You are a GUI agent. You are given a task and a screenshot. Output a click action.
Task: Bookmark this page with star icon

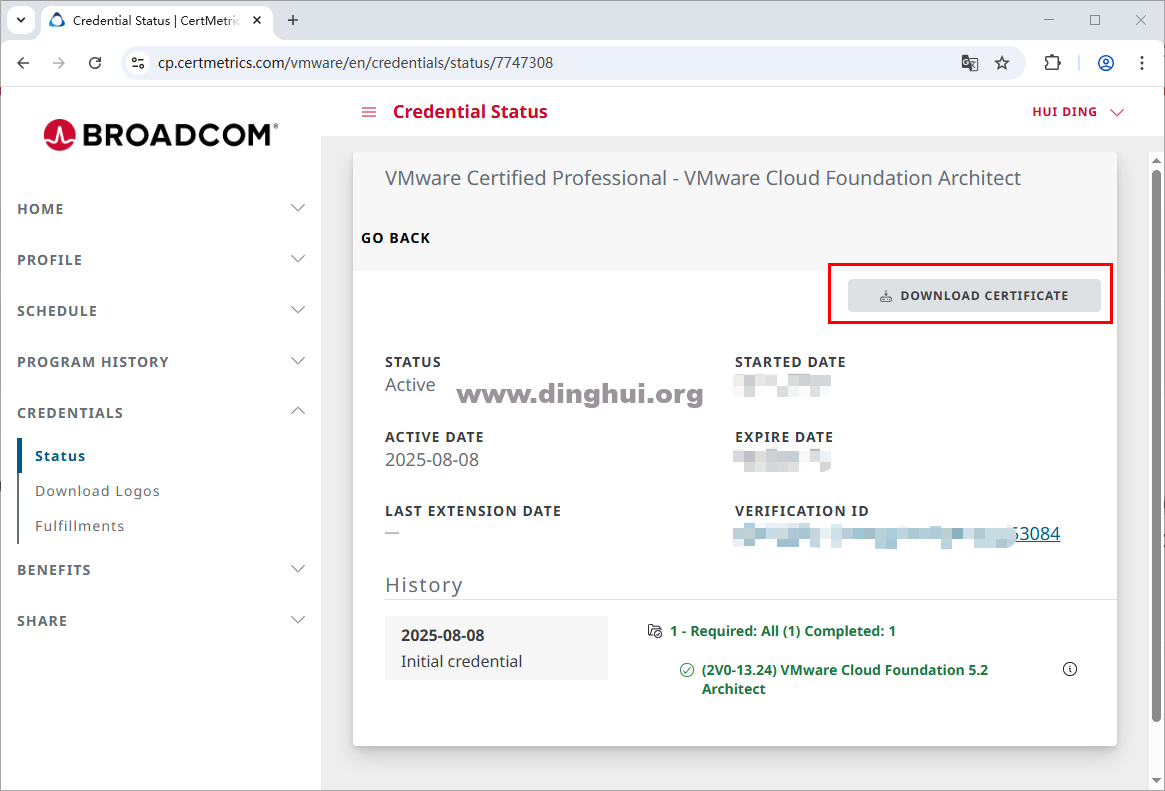[1002, 63]
